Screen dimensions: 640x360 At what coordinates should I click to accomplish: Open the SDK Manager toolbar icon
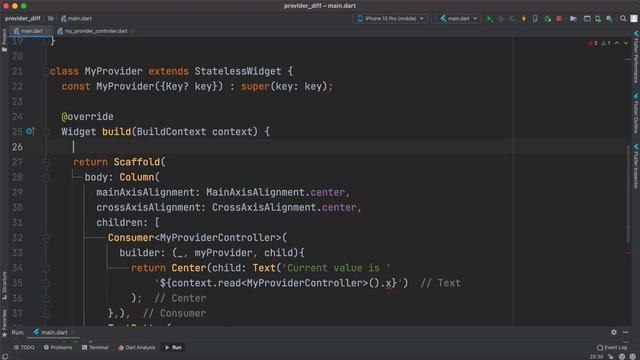point(609,19)
